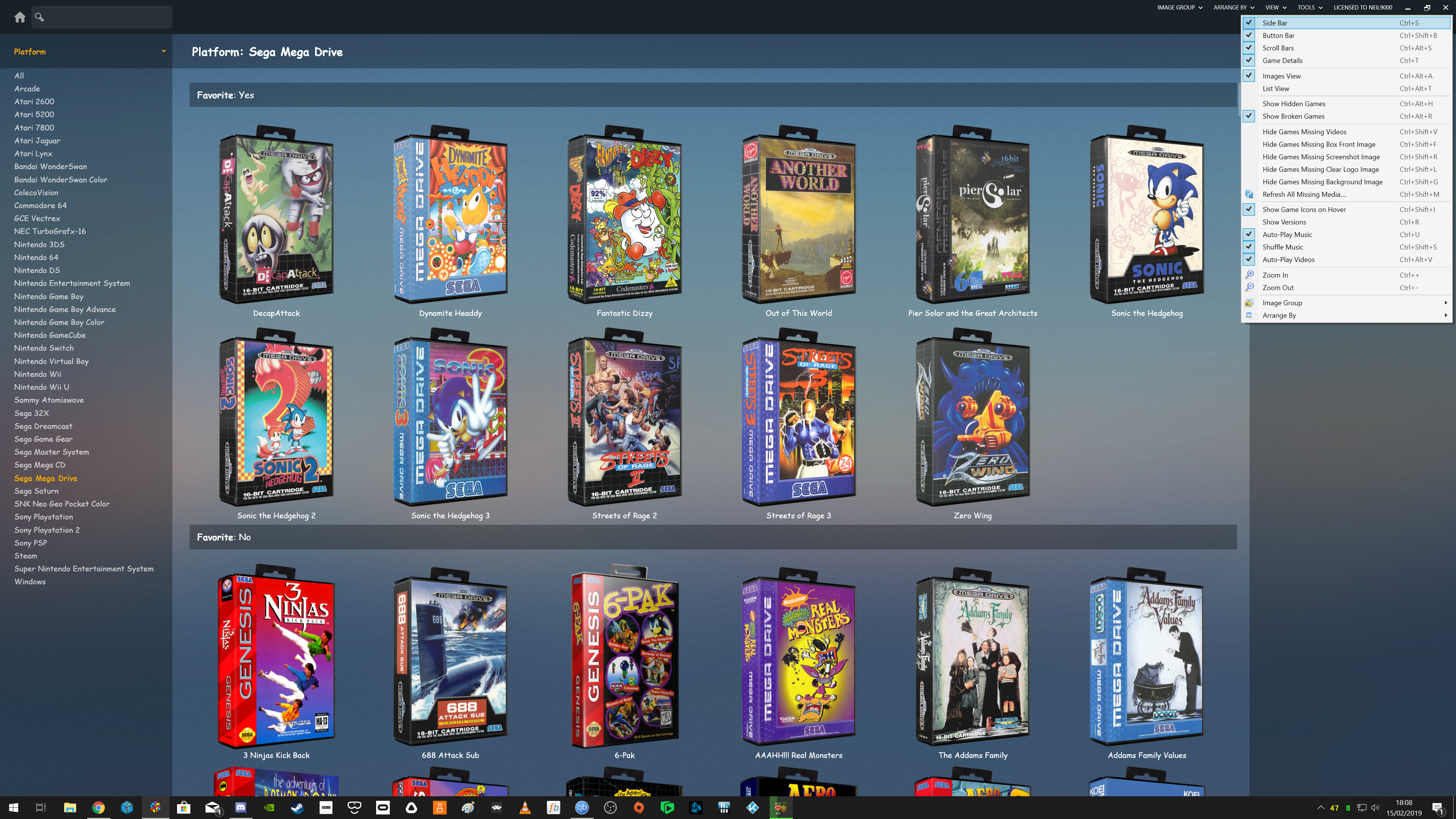Collapse the Favorite: No group header
The width and height of the screenshot is (1456, 819).
[x=713, y=537]
